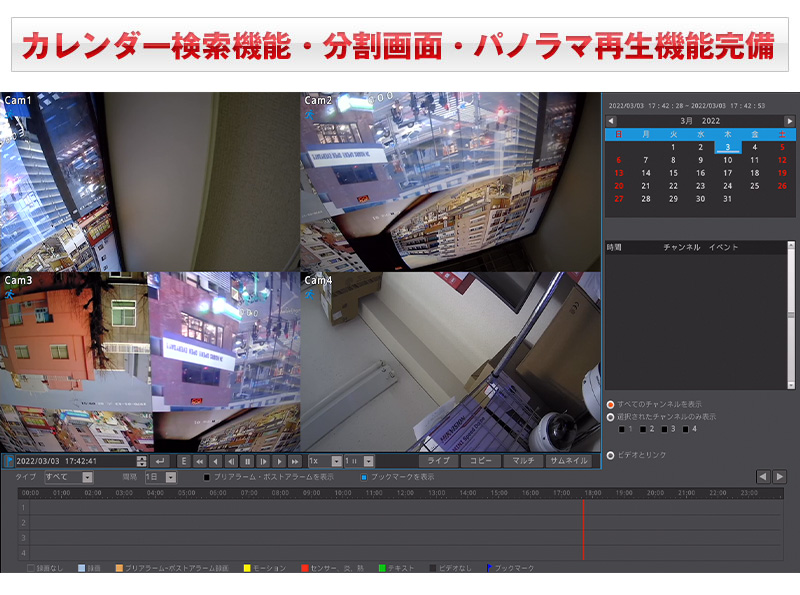
Task: Choose March 25 on the calendar
Action: 754,185
